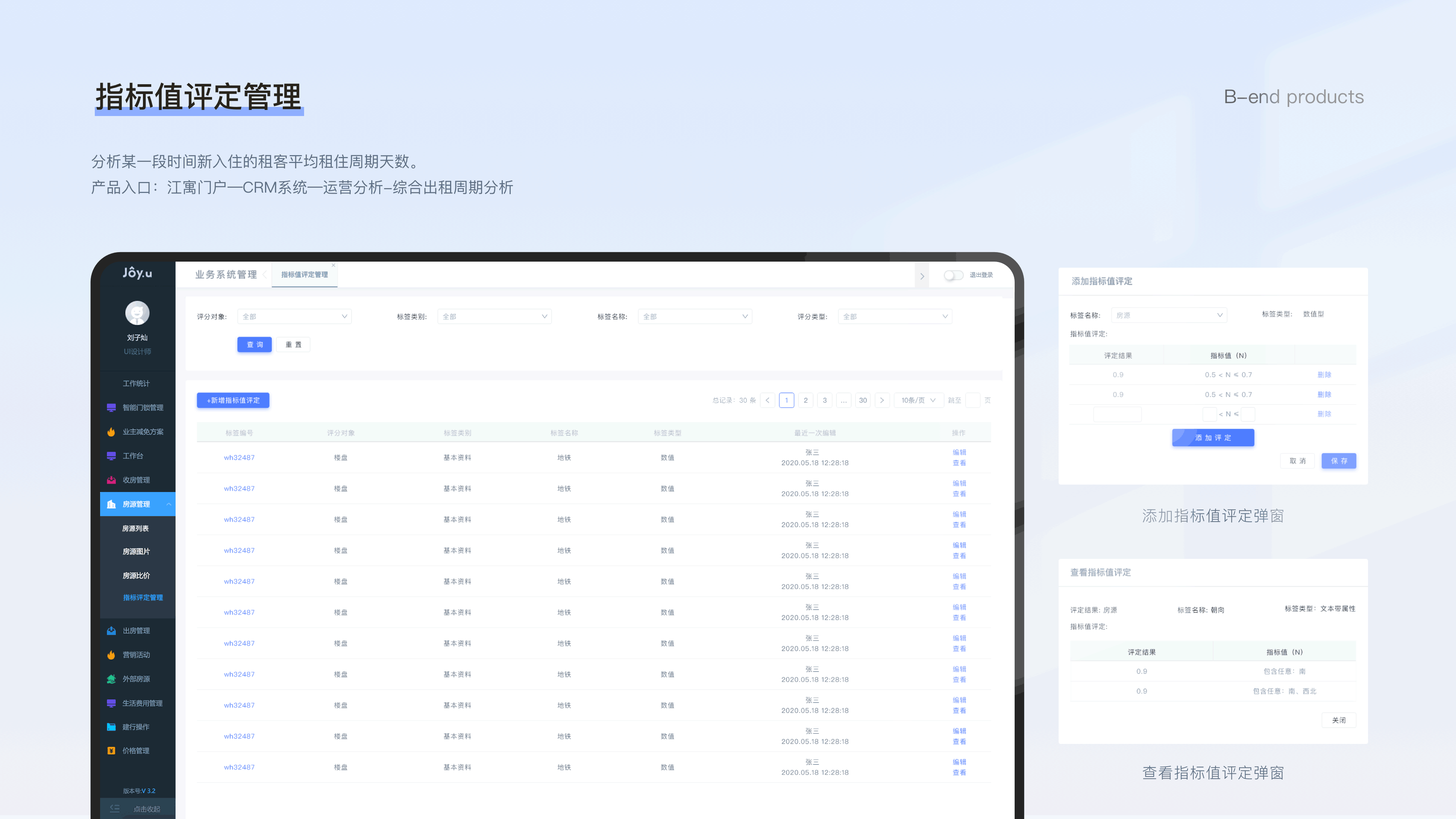Click the upper-bound N input in add dialog
The height and width of the screenshot is (819, 1456).
pyautogui.click(x=1247, y=414)
